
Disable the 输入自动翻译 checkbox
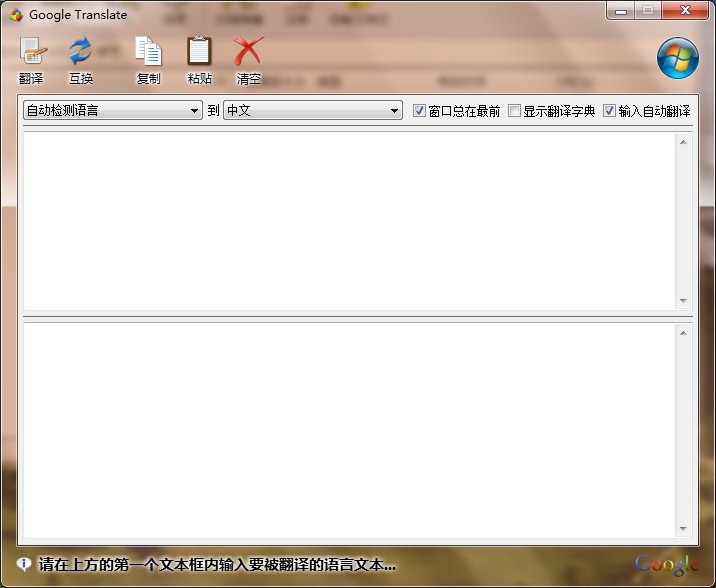tap(609, 110)
